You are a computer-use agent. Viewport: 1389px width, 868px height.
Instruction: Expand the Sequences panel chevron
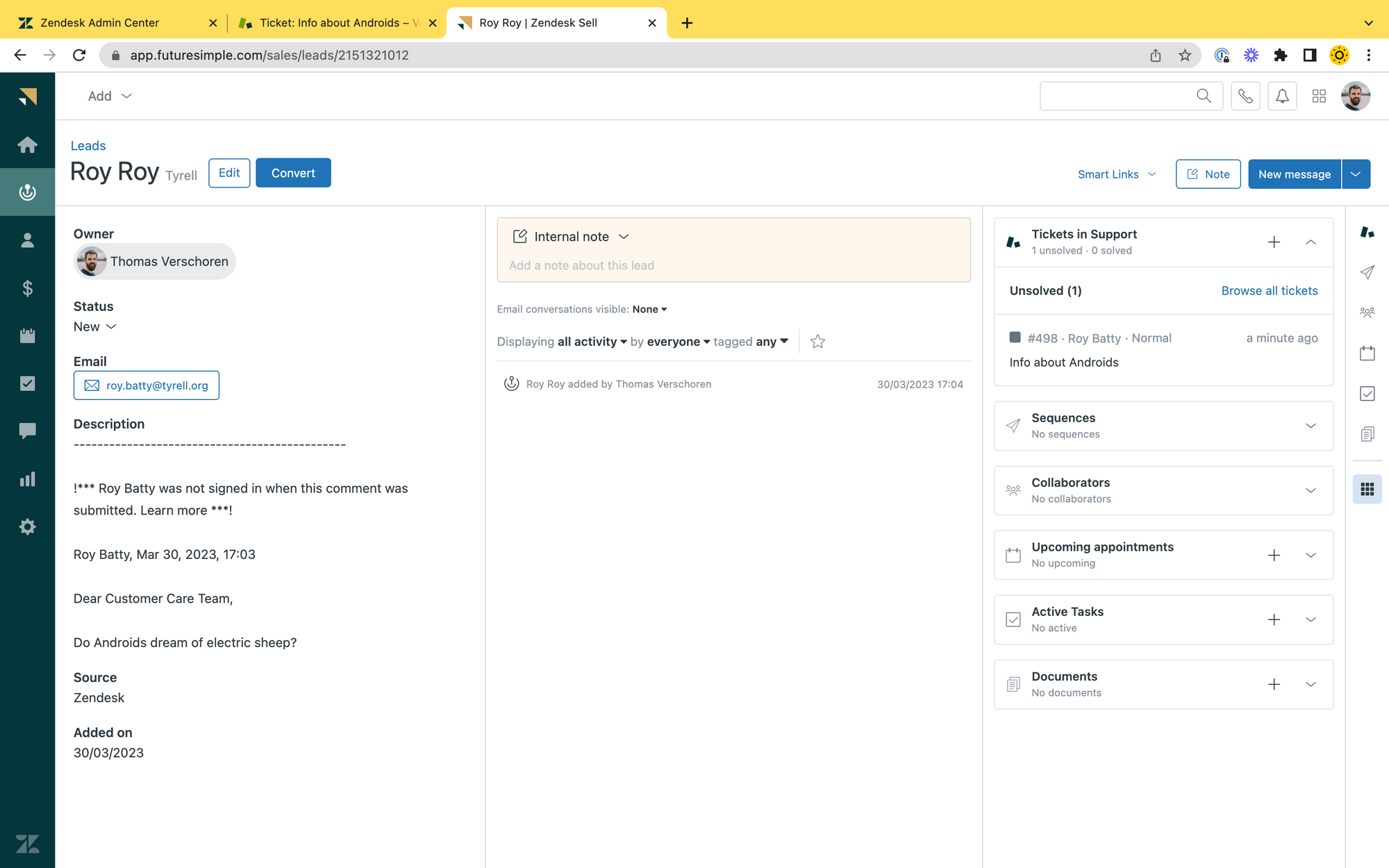pos(1311,426)
